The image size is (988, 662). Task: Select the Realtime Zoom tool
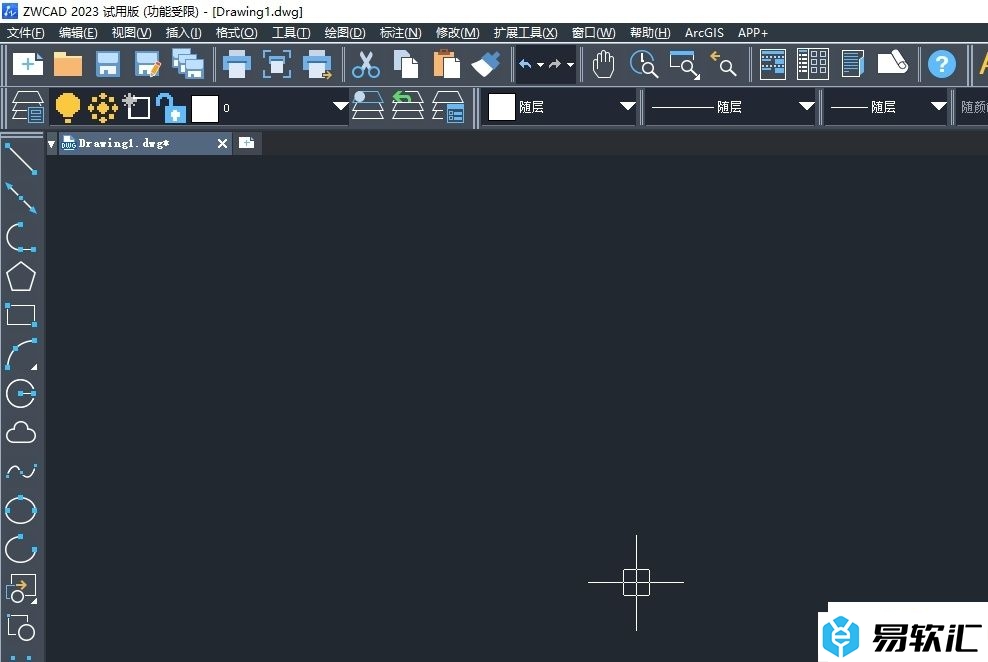(x=644, y=64)
